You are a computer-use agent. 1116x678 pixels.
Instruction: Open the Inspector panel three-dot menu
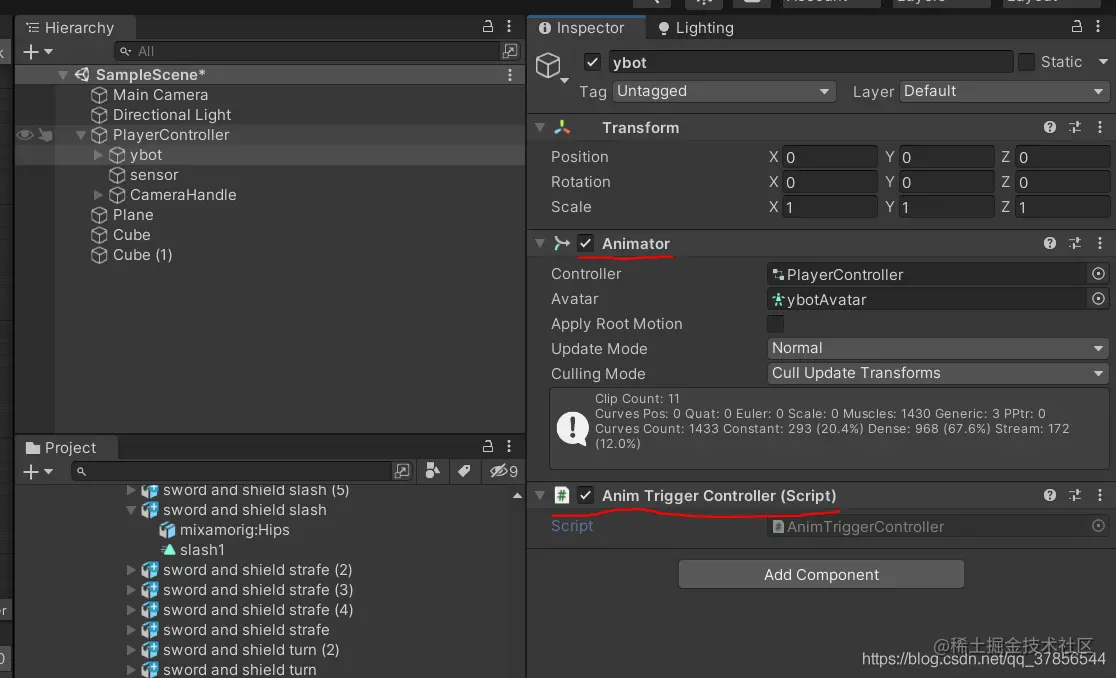(x=1098, y=26)
